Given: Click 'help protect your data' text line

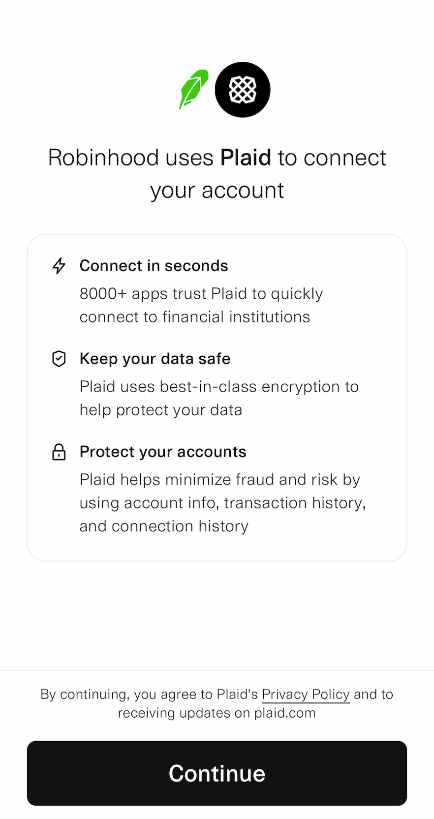Looking at the screenshot, I should [161, 410].
